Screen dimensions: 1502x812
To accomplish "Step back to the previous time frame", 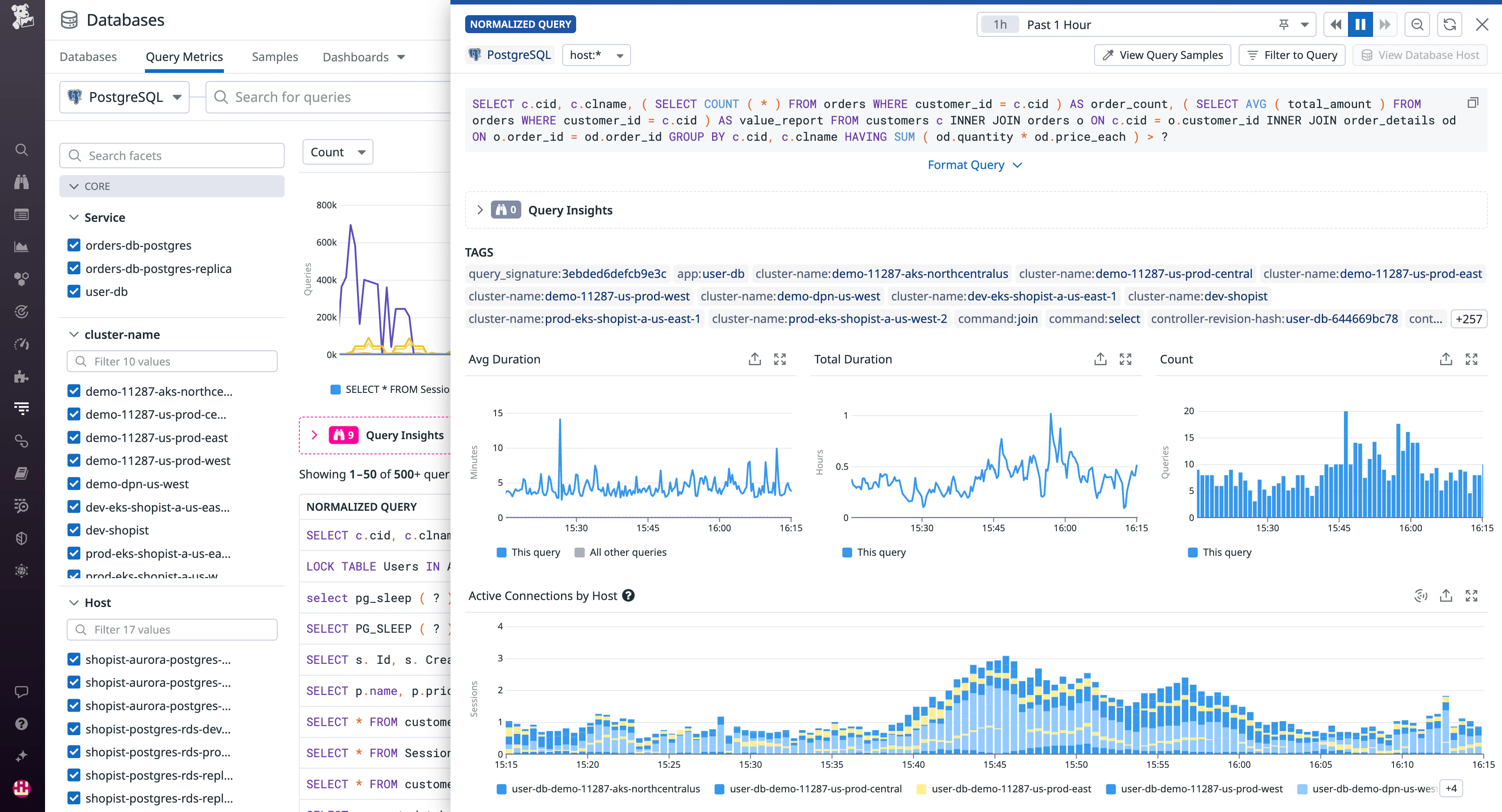I will click(x=1336, y=25).
